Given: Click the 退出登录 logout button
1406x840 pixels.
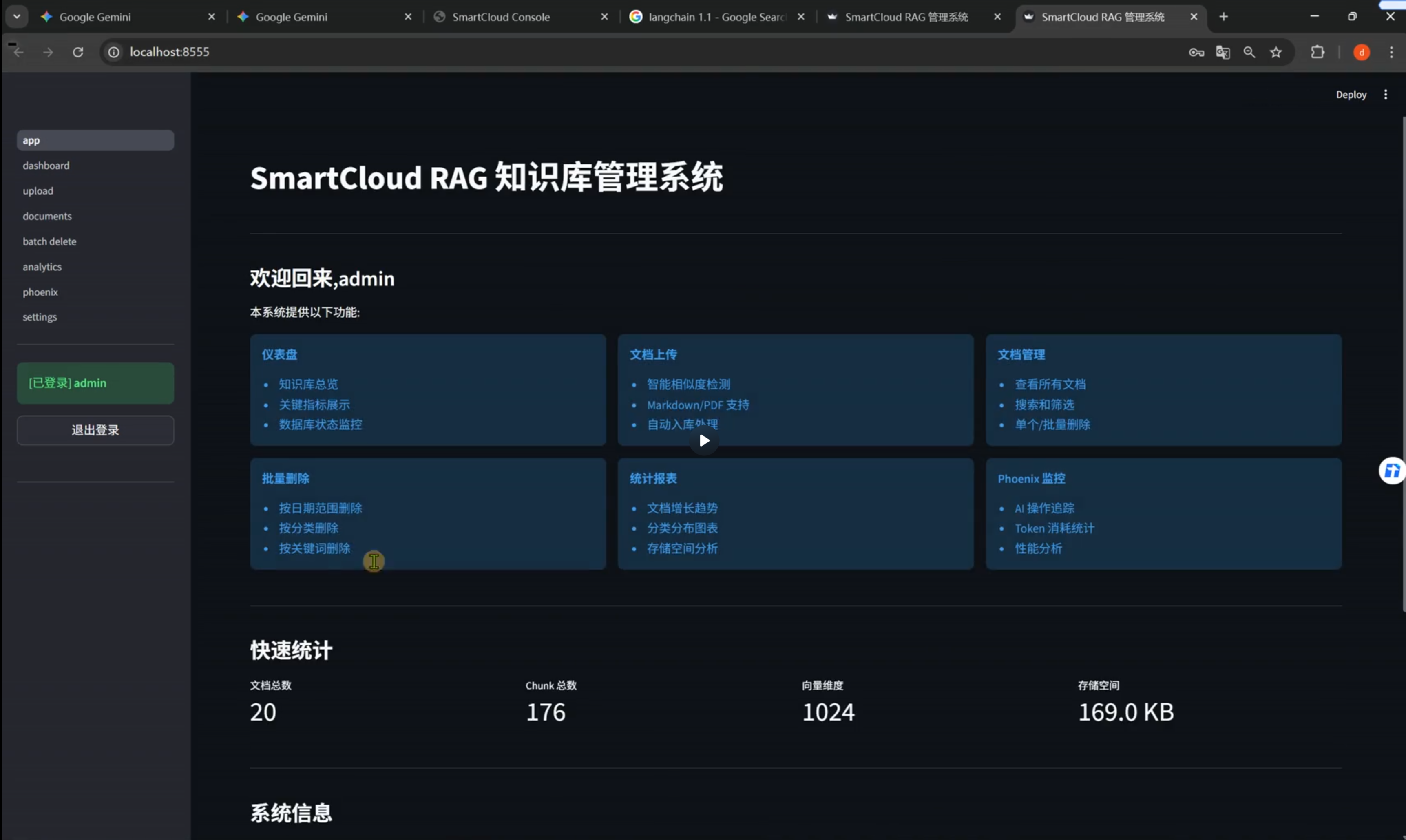Looking at the screenshot, I should coord(95,430).
